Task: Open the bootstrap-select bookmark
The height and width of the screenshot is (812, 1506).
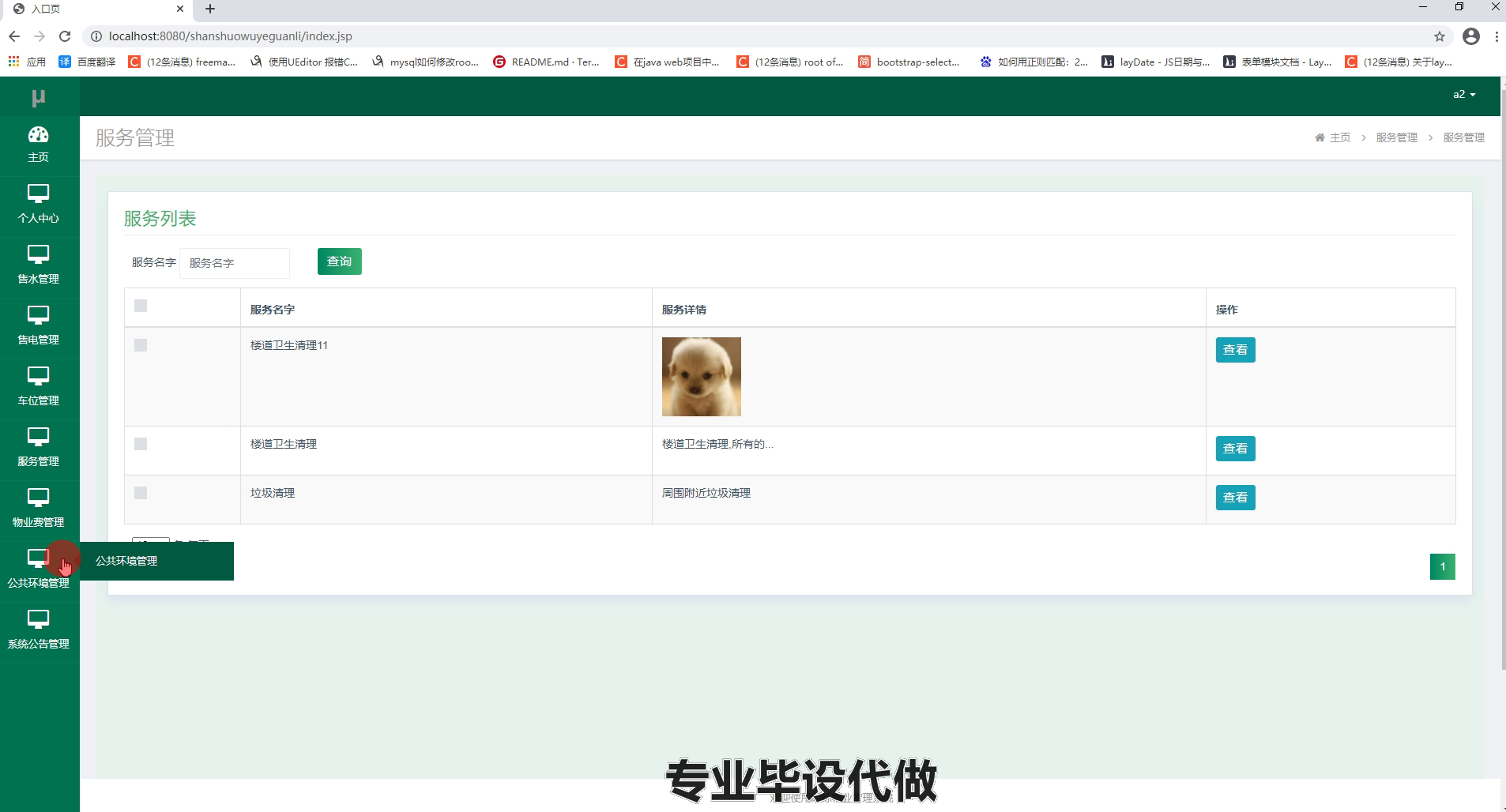Action: pyautogui.click(x=909, y=62)
